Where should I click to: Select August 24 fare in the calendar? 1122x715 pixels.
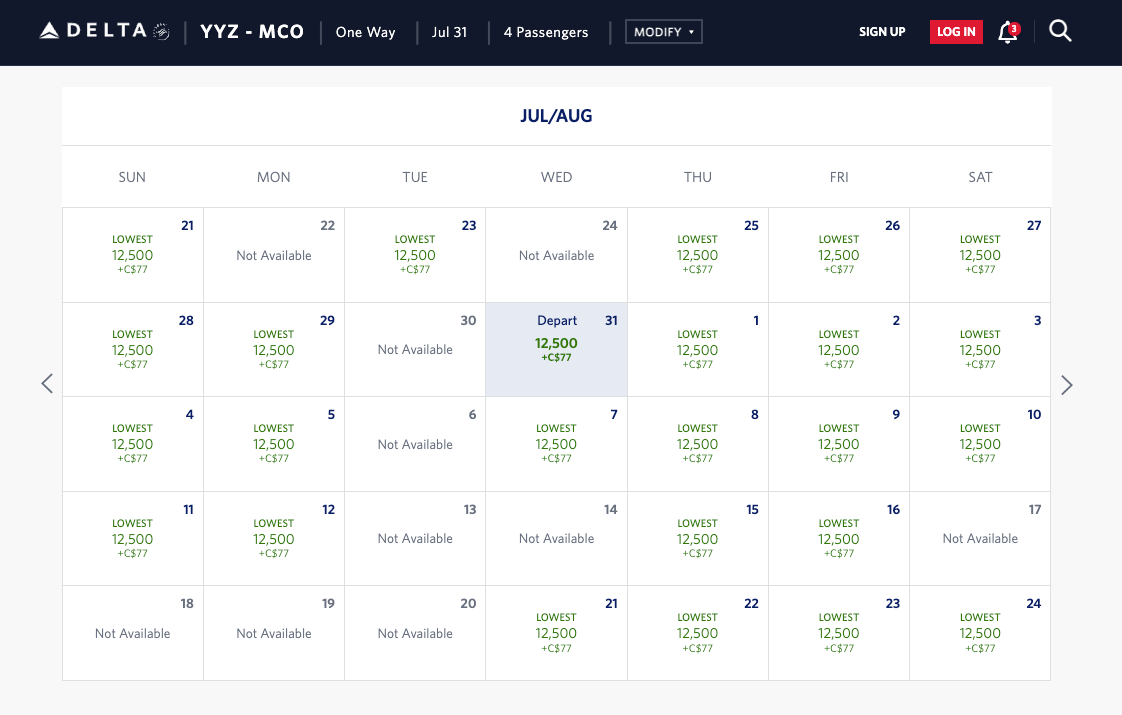click(980, 632)
